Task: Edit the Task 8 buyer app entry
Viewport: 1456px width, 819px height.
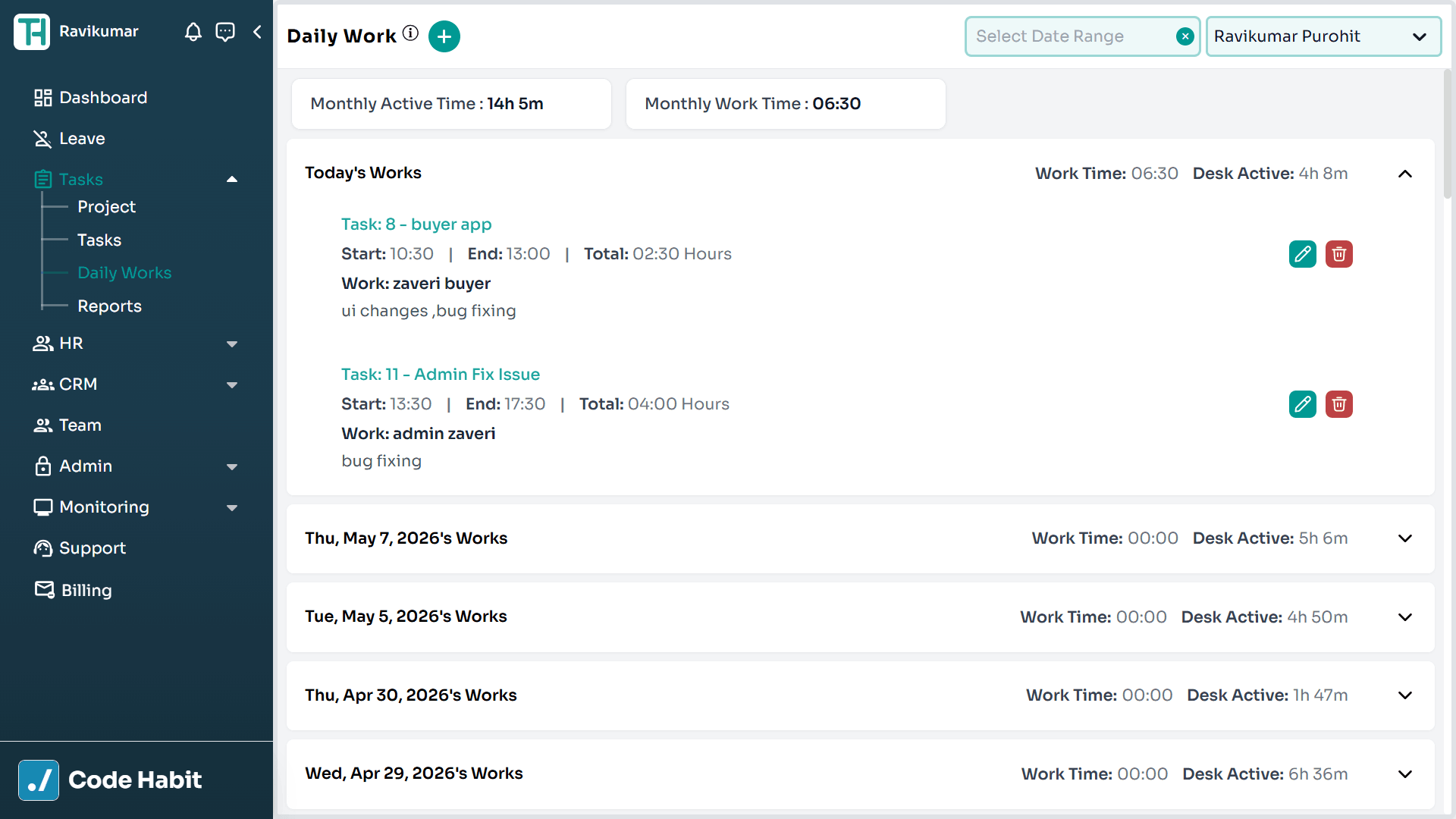Action: pyautogui.click(x=1303, y=254)
